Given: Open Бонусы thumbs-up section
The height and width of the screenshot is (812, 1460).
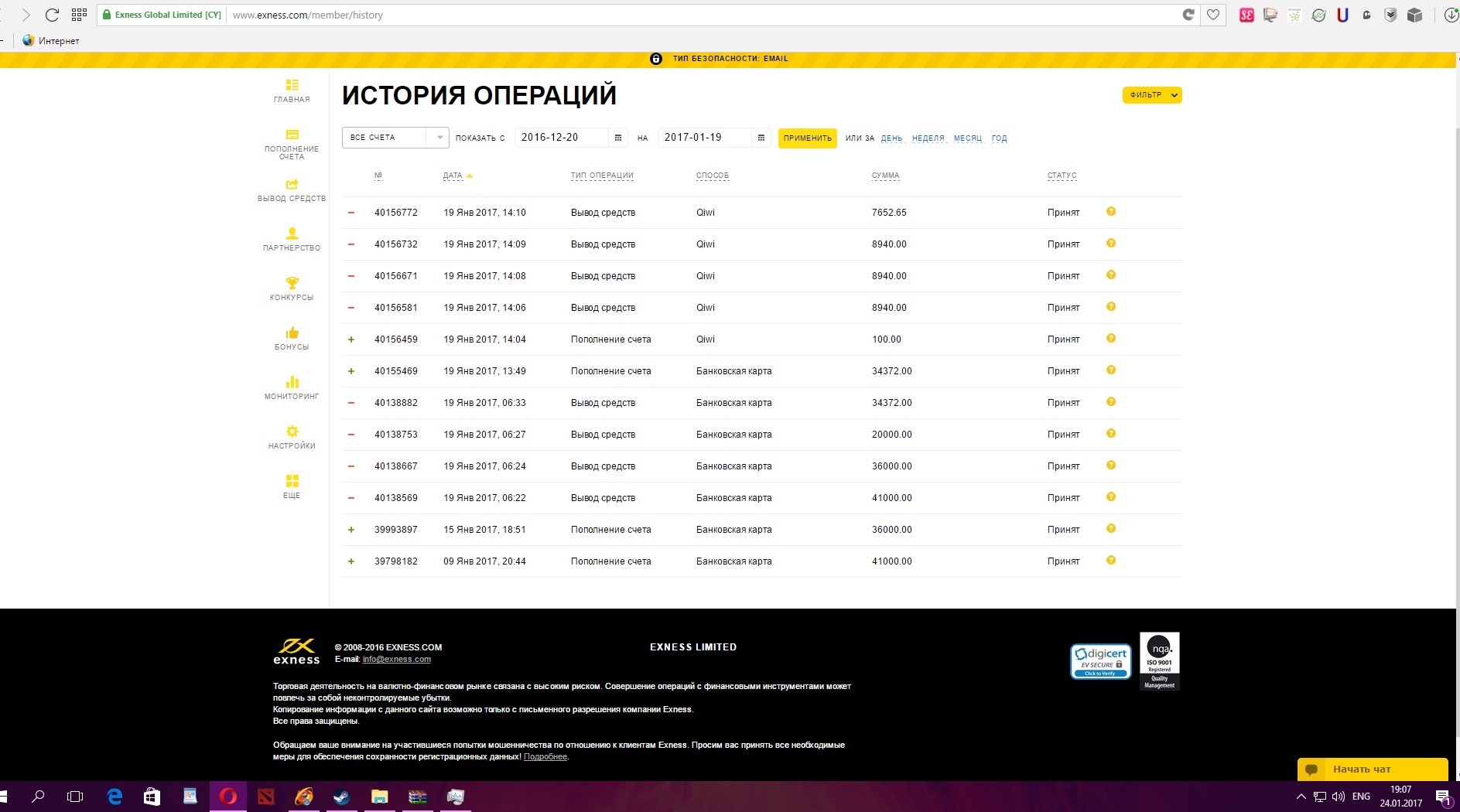Looking at the screenshot, I should [292, 339].
